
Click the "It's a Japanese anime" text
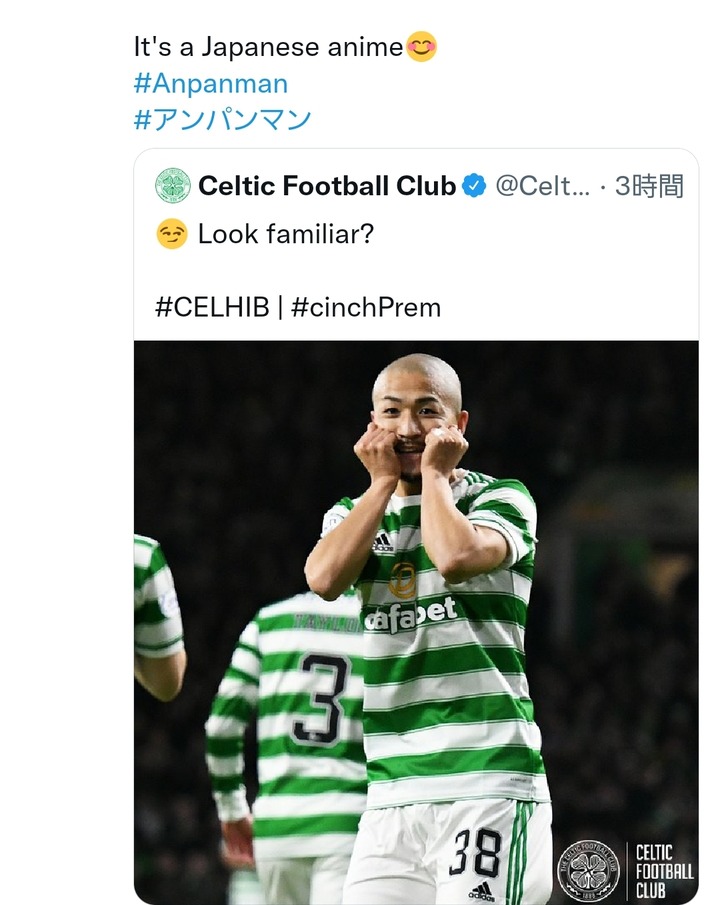pos(268,46)
